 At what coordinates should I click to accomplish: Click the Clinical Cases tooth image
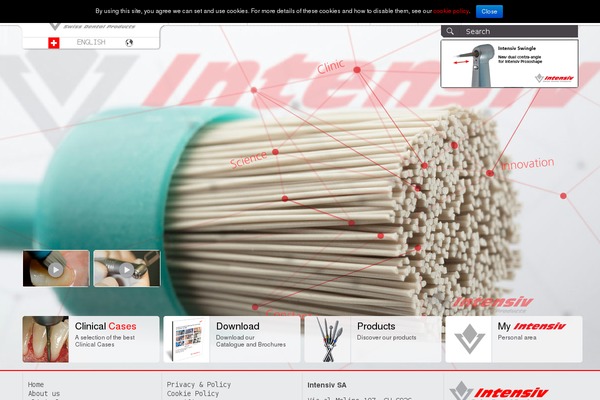click(46, 339)
